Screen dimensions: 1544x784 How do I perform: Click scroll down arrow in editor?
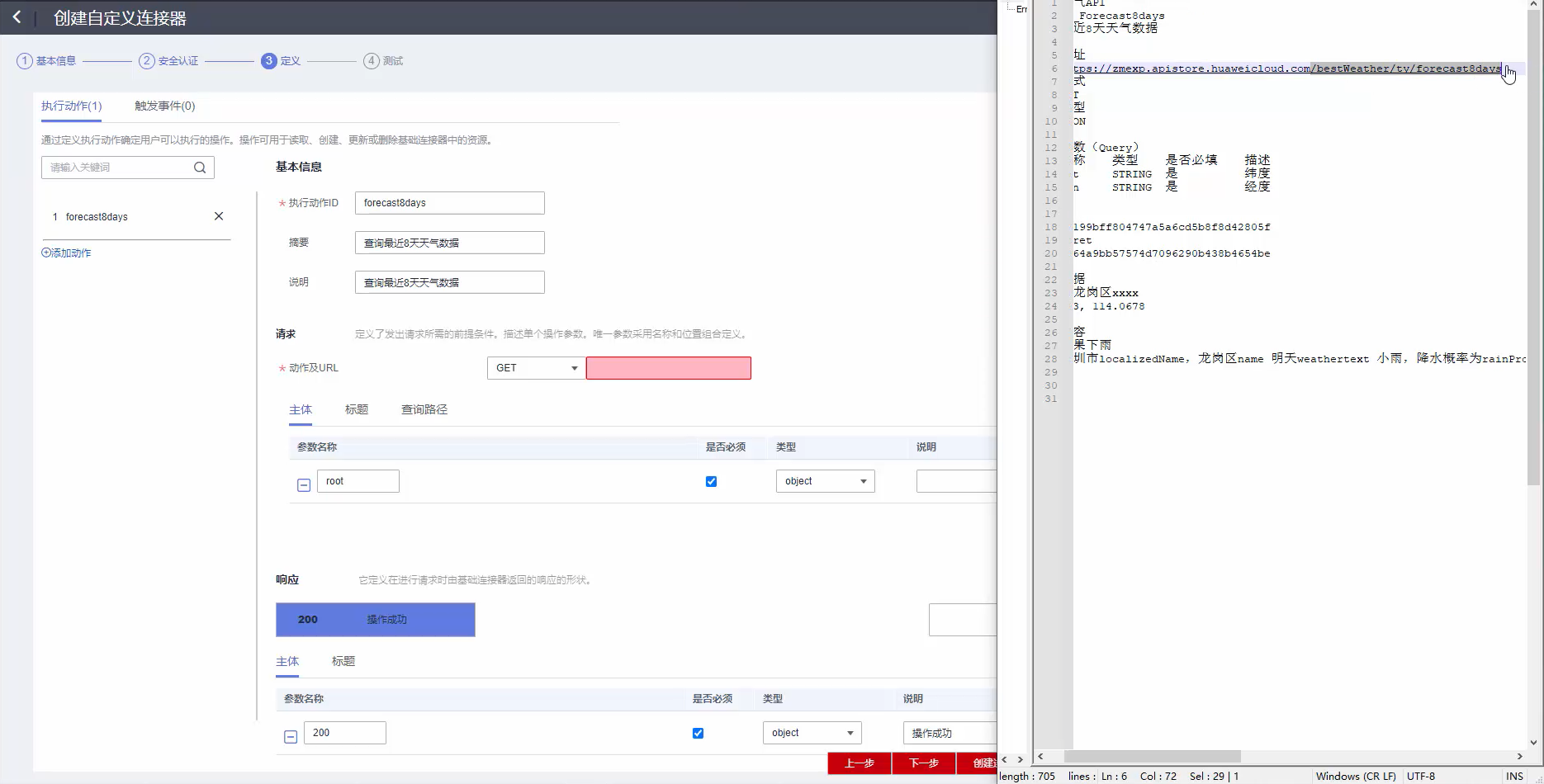1534,743
